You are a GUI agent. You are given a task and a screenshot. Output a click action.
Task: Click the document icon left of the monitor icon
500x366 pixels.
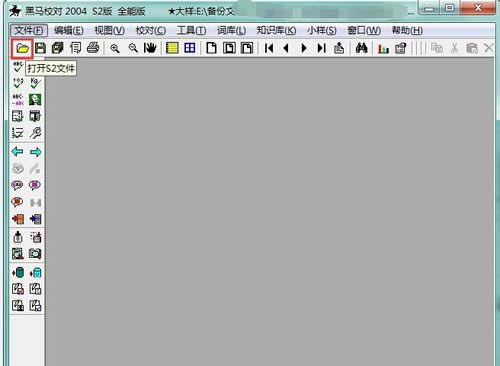coord(18,116)
